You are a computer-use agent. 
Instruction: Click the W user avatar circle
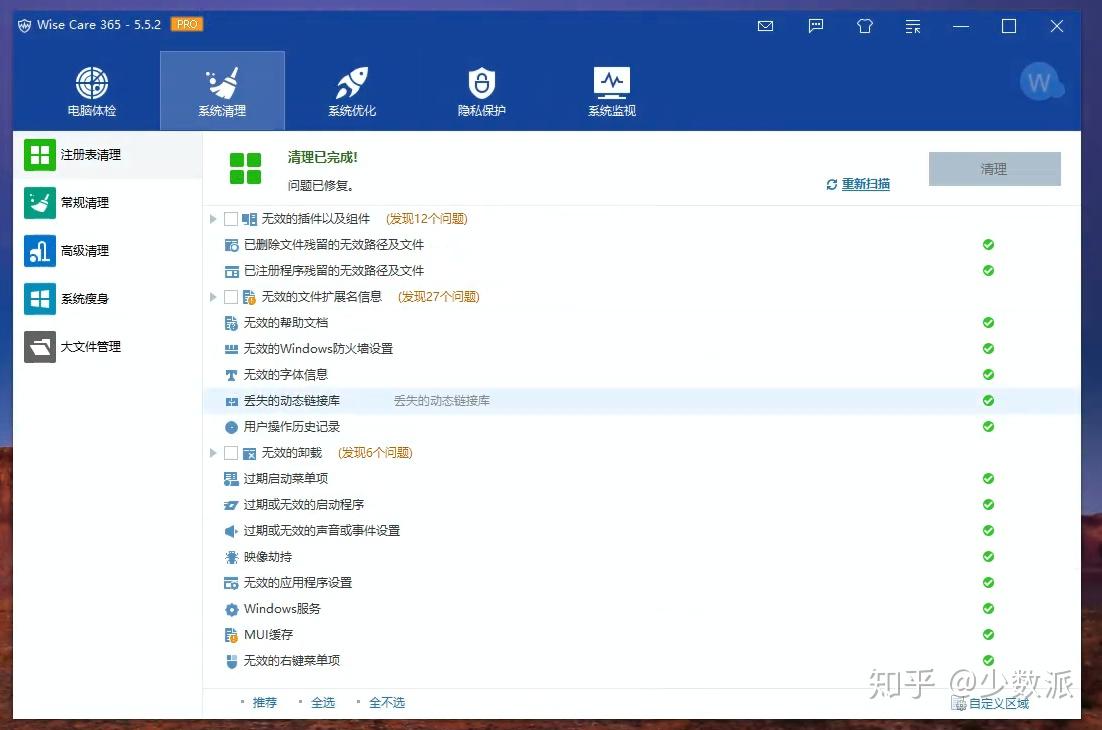click(1042, 82)
